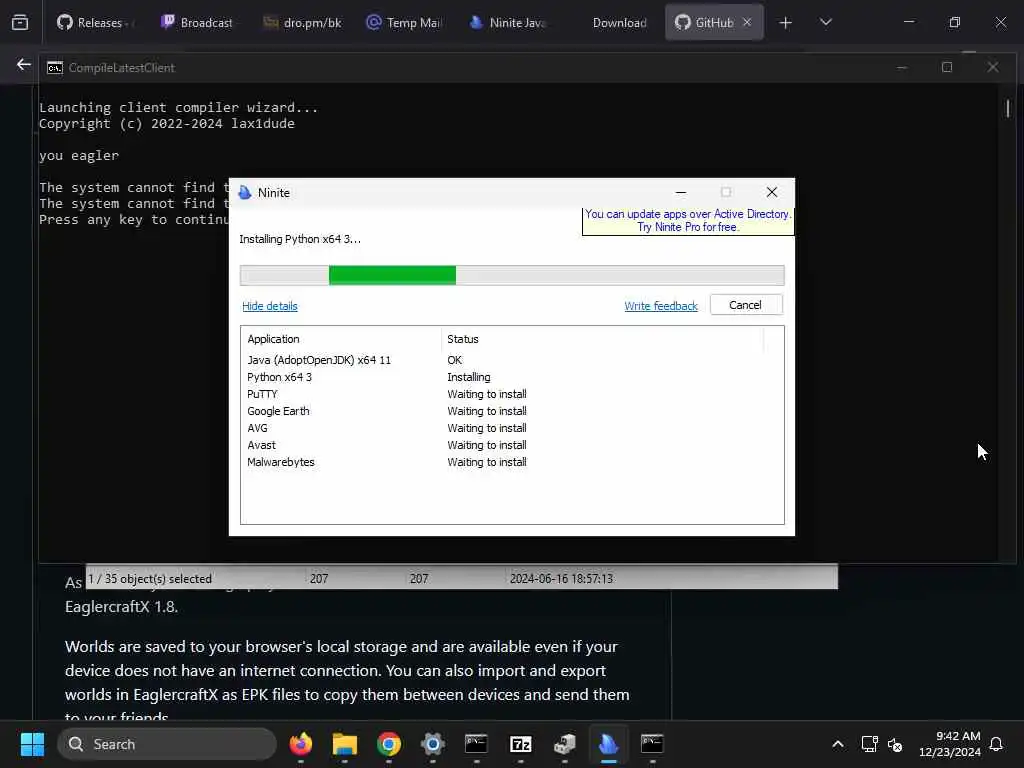This screenshot has height=768, width=1024.
Task: Open the first terminal taskbar icon
Action: tap(477, 744)
